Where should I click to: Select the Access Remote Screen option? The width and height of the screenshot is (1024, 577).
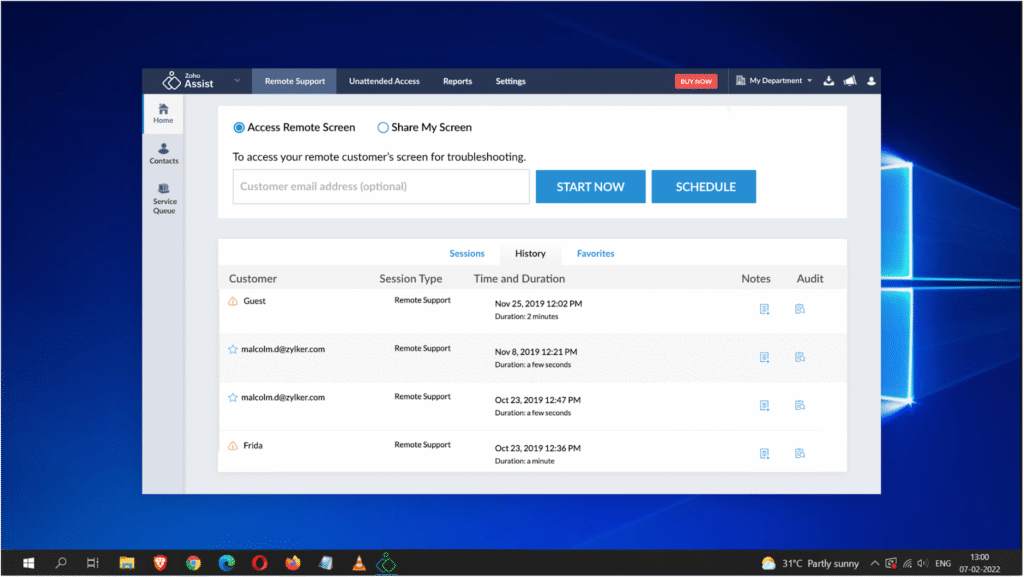(239, 127)
